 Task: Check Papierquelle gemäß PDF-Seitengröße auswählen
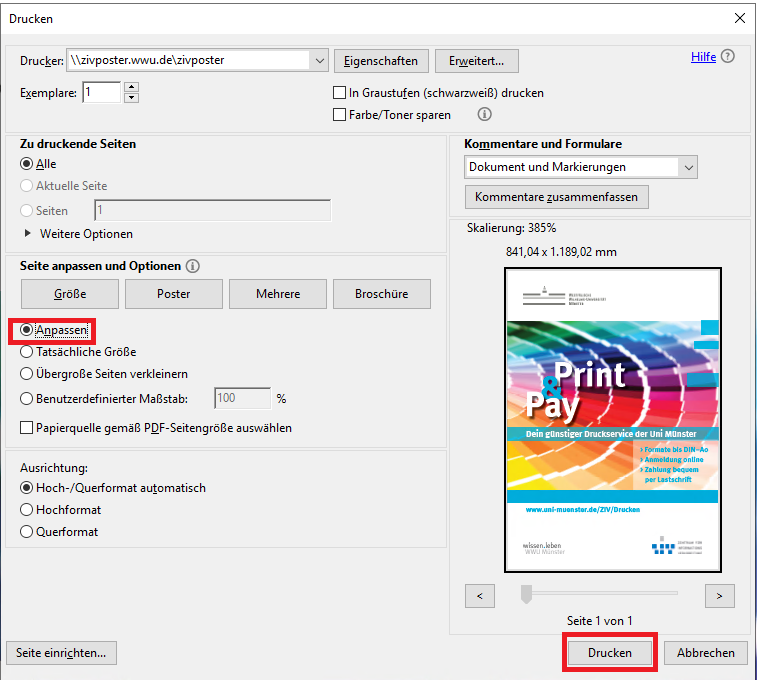pyautogui.click(x=27, y=428)
